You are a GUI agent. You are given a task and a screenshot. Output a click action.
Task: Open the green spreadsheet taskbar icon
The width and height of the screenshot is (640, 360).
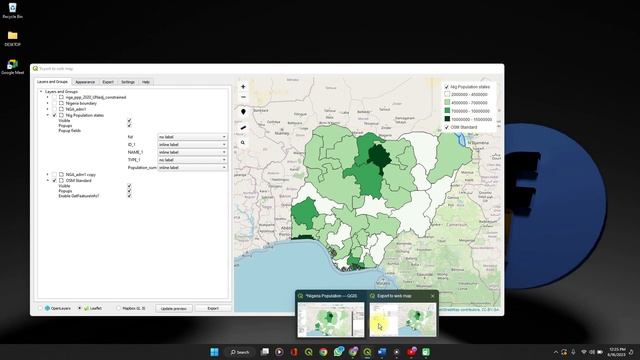tap(426, 352)
